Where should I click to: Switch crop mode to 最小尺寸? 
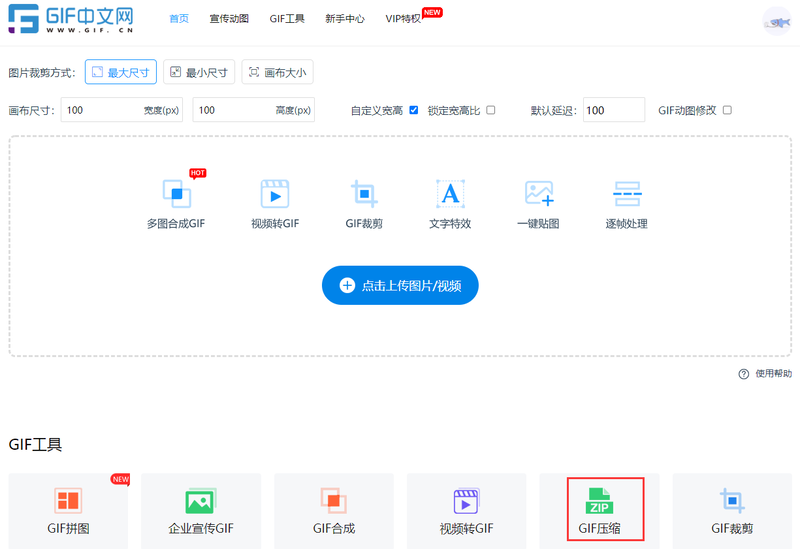[x=199, y=72]
